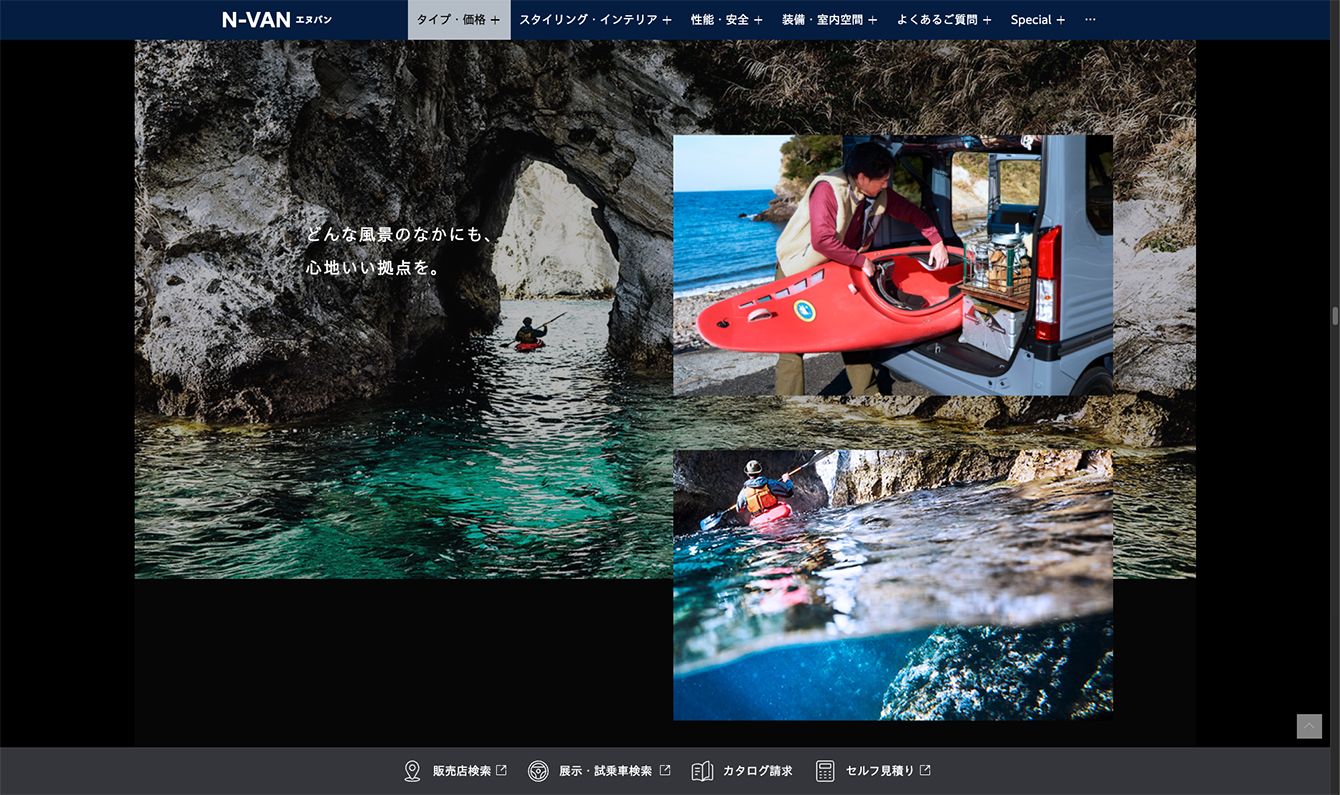
Task: Click the steering wheel test-drive icon
Action: click(x=538, y=771)
